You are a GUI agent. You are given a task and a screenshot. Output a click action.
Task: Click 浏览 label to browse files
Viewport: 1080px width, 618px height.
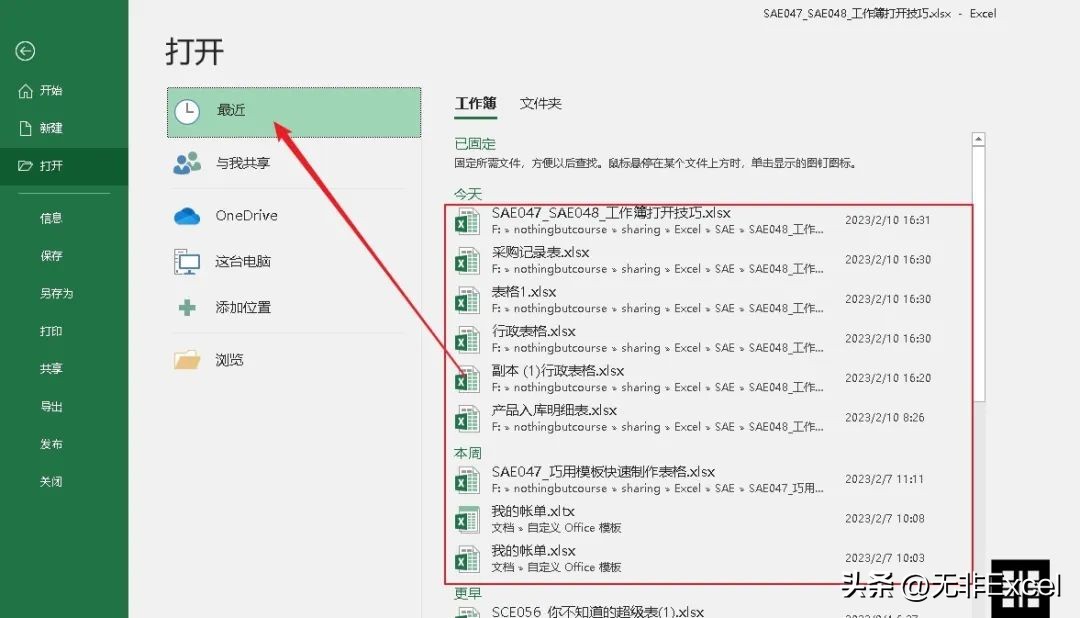click(229, 360)
